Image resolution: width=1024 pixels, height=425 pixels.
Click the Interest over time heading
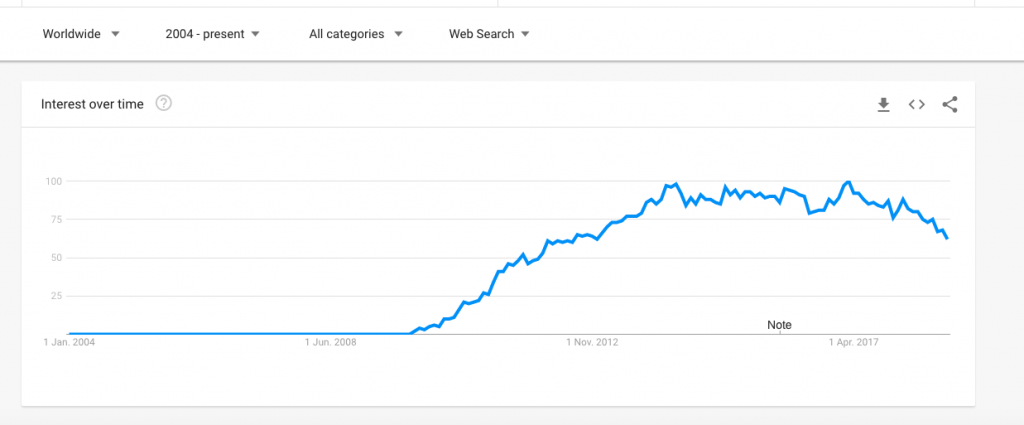(92, 104)
